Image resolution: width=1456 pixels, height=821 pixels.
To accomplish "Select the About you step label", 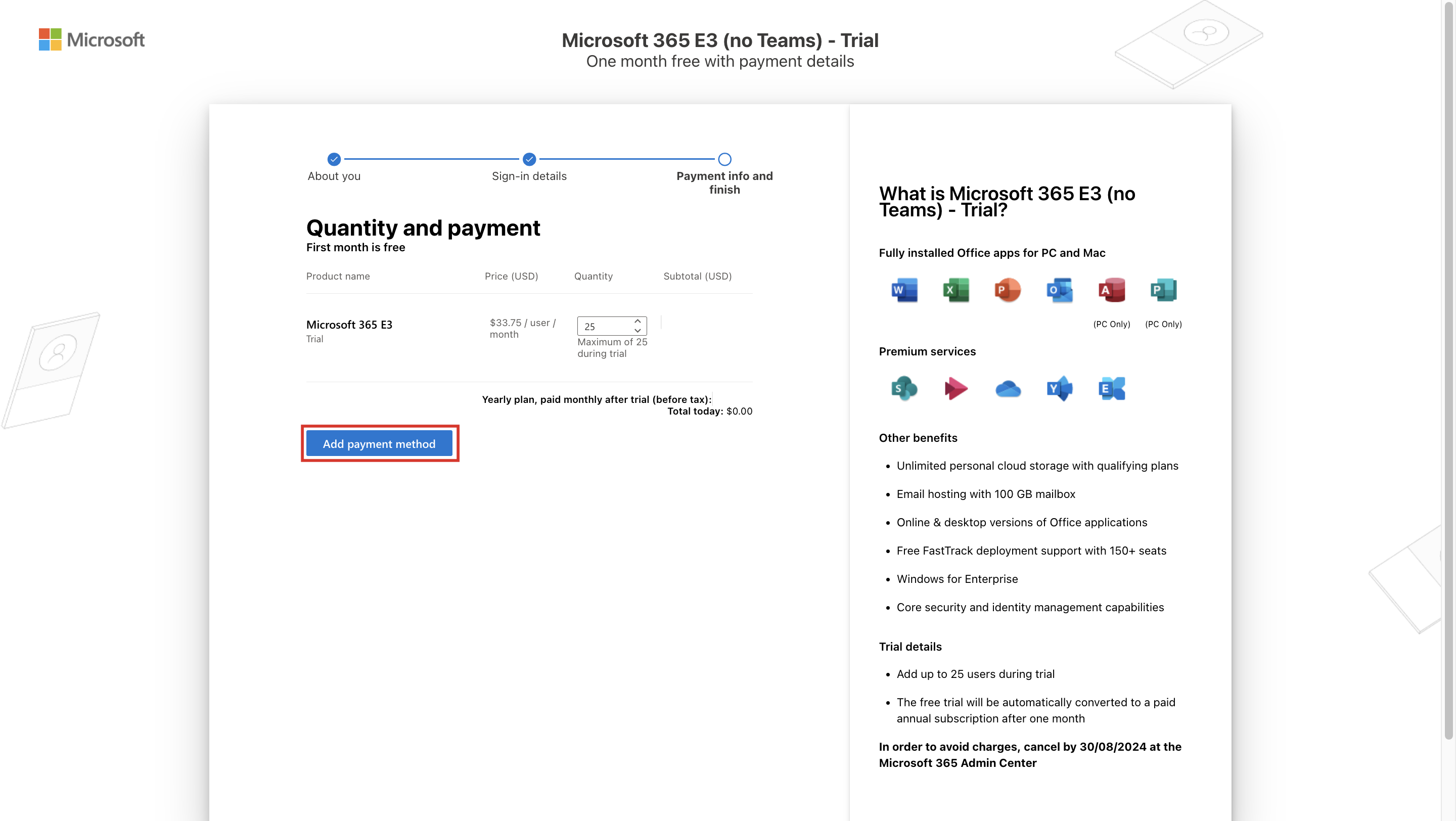I will pos(334,176).
